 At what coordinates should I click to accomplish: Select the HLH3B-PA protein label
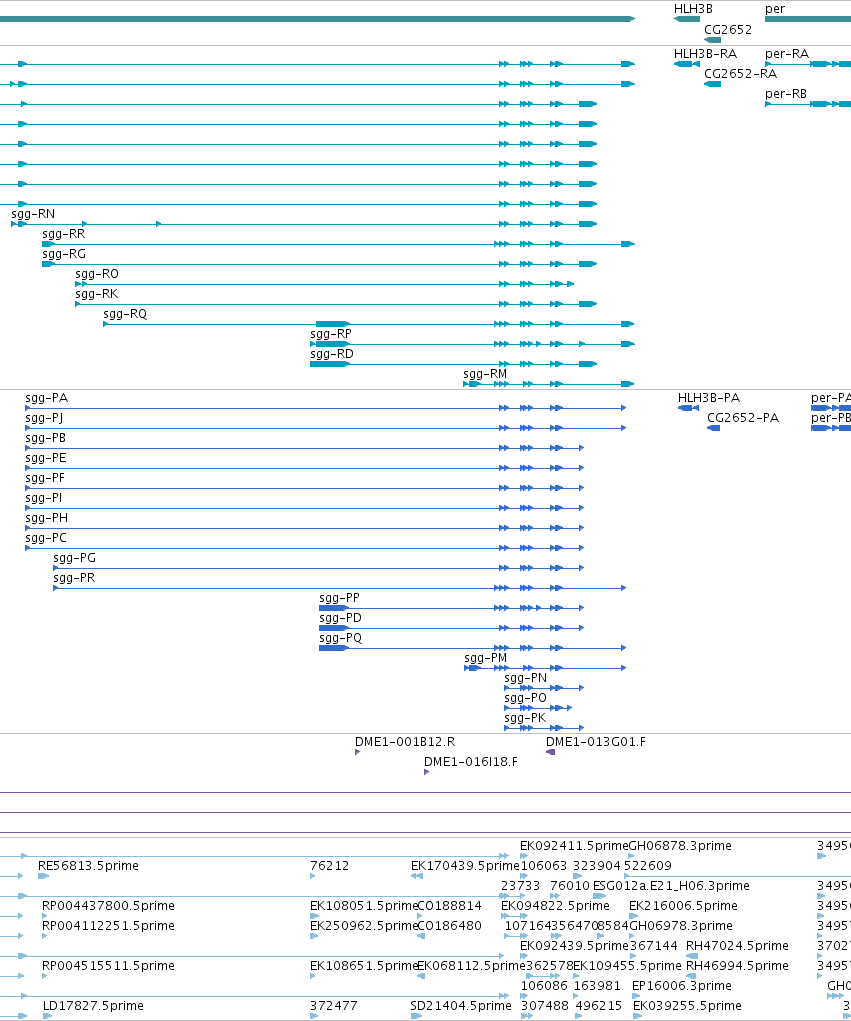pos(708,398)
